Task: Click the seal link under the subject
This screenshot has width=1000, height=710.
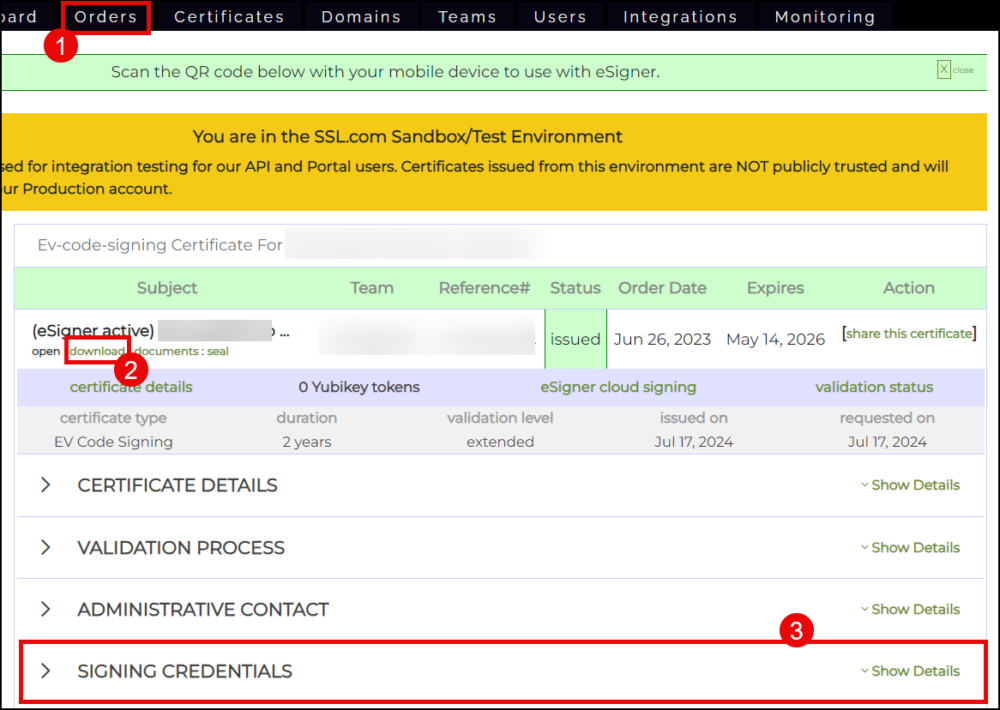Action: point(218,352)
